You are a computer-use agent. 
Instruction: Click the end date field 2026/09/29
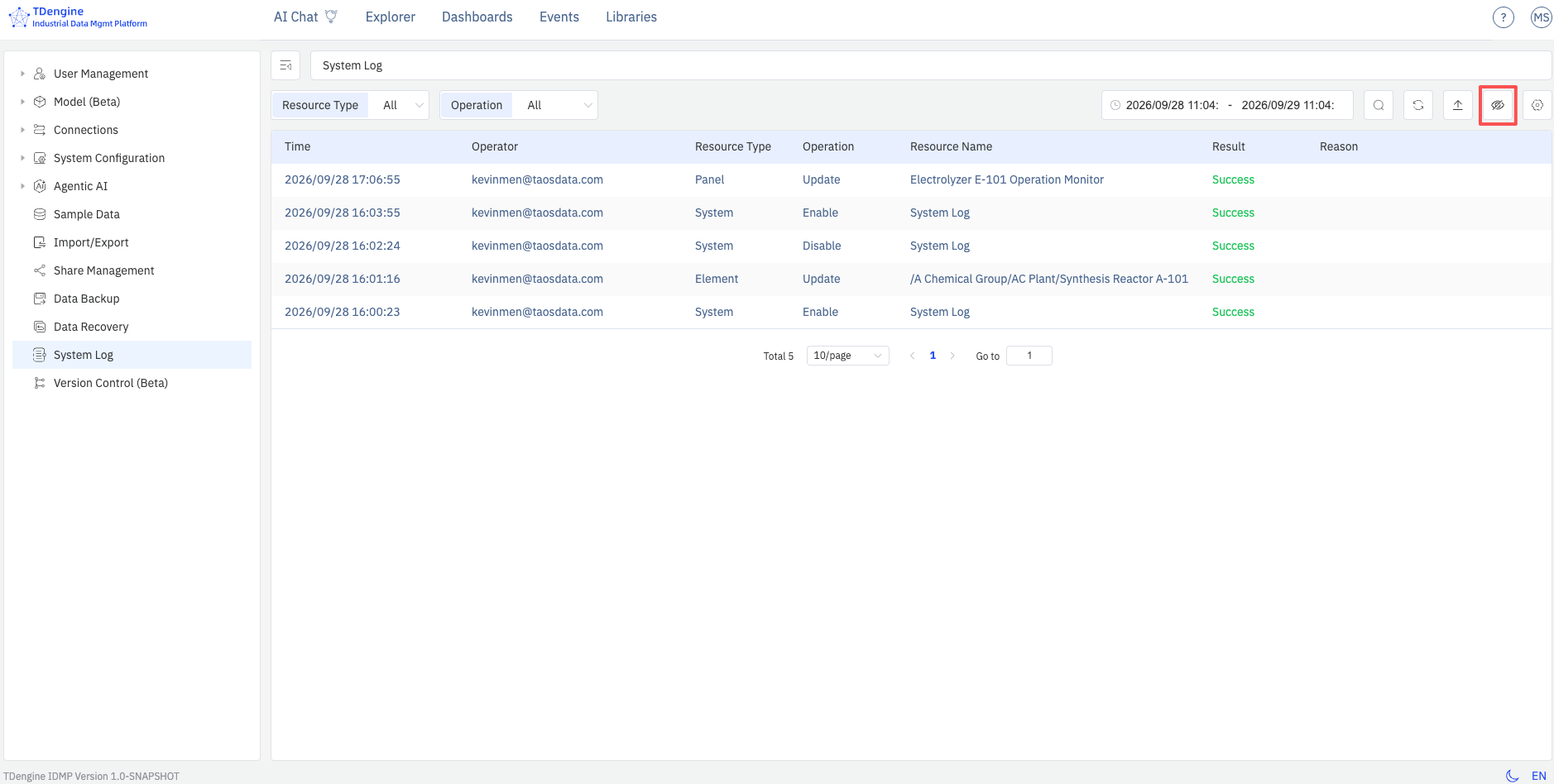[1288, 105]
